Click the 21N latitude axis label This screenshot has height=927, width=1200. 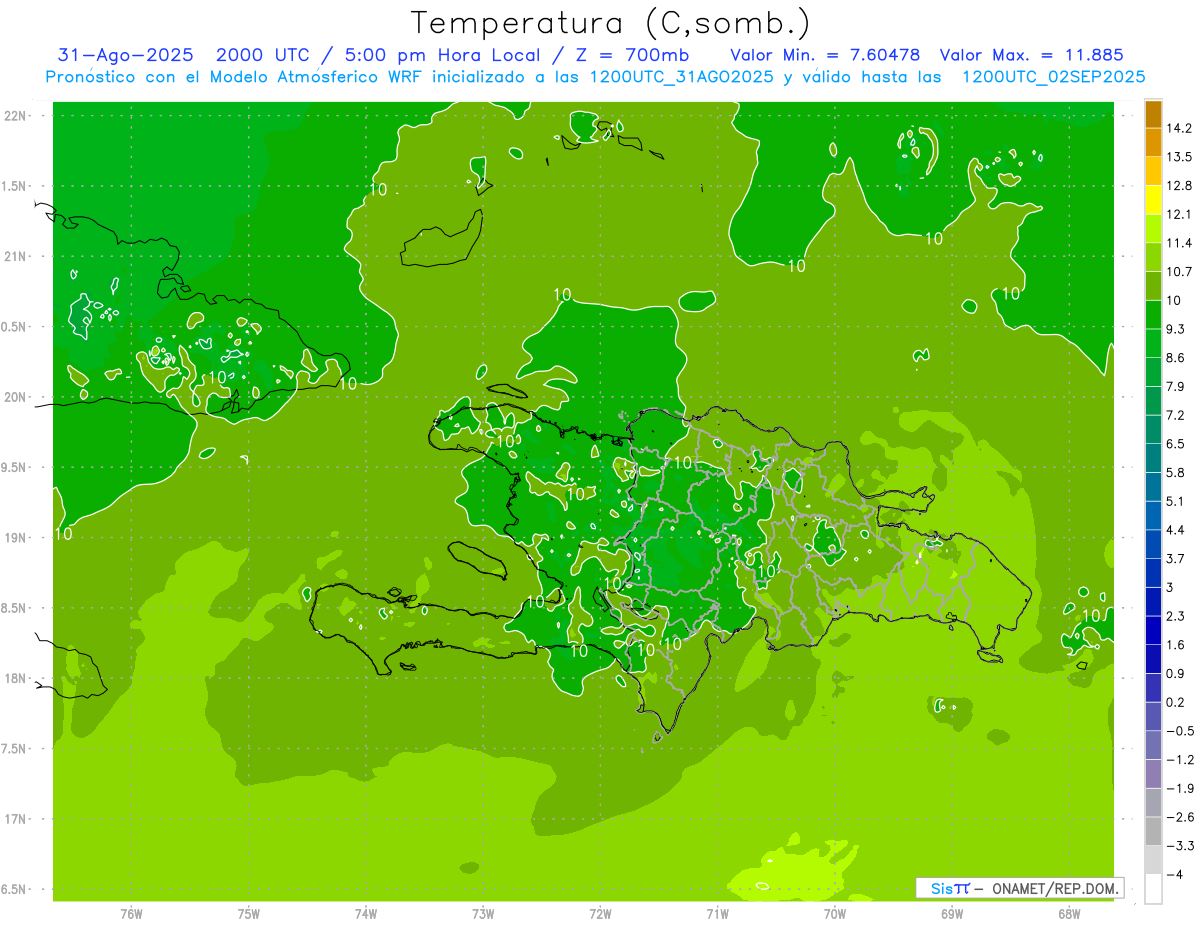pyautogui.click(x=14, y=256)
